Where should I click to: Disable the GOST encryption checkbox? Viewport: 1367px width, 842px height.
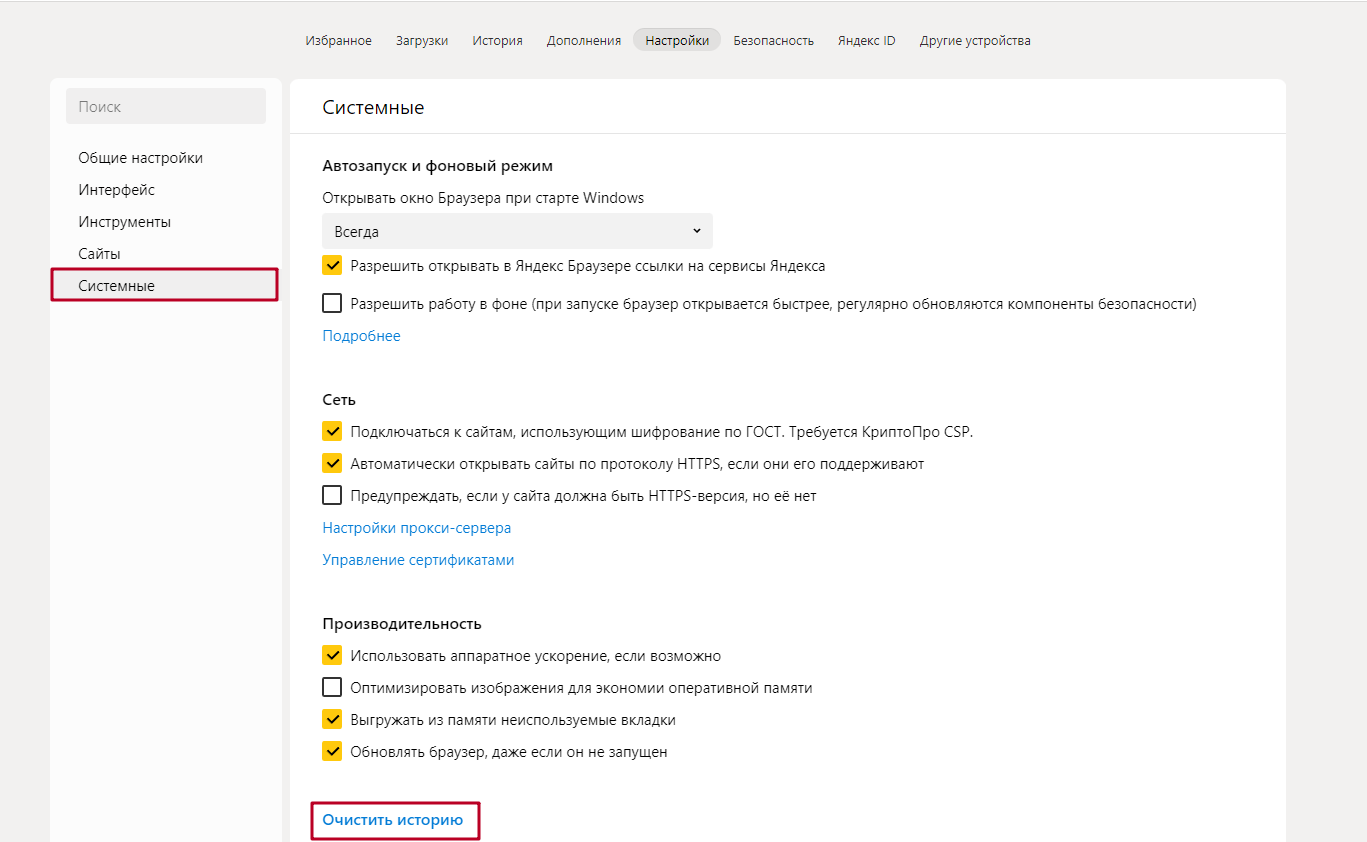(x=332, y=432)
